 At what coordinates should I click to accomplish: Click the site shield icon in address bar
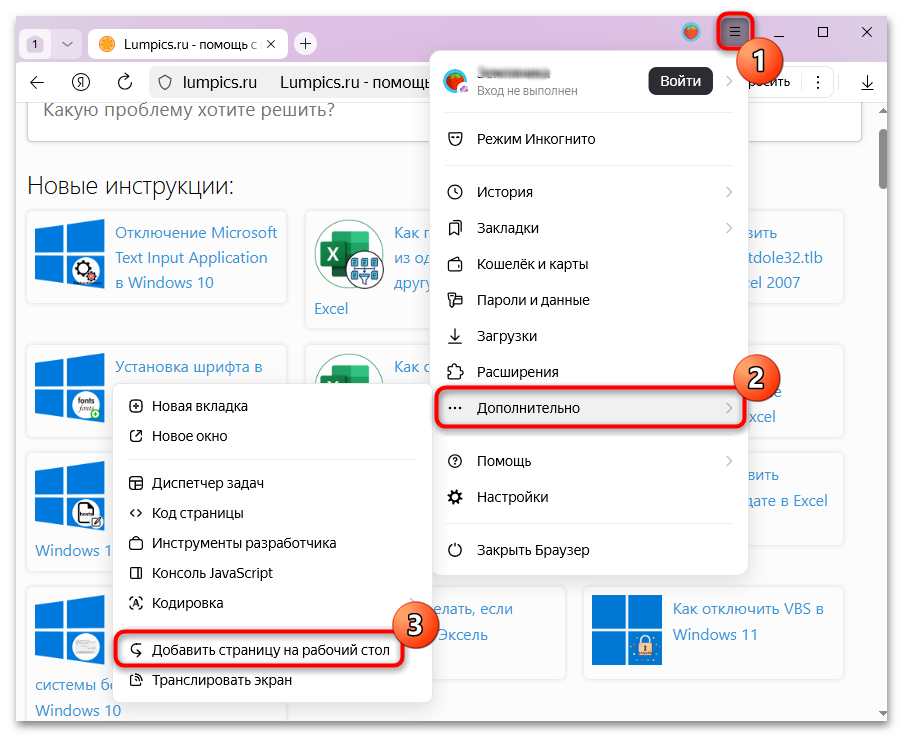(163, 82)
